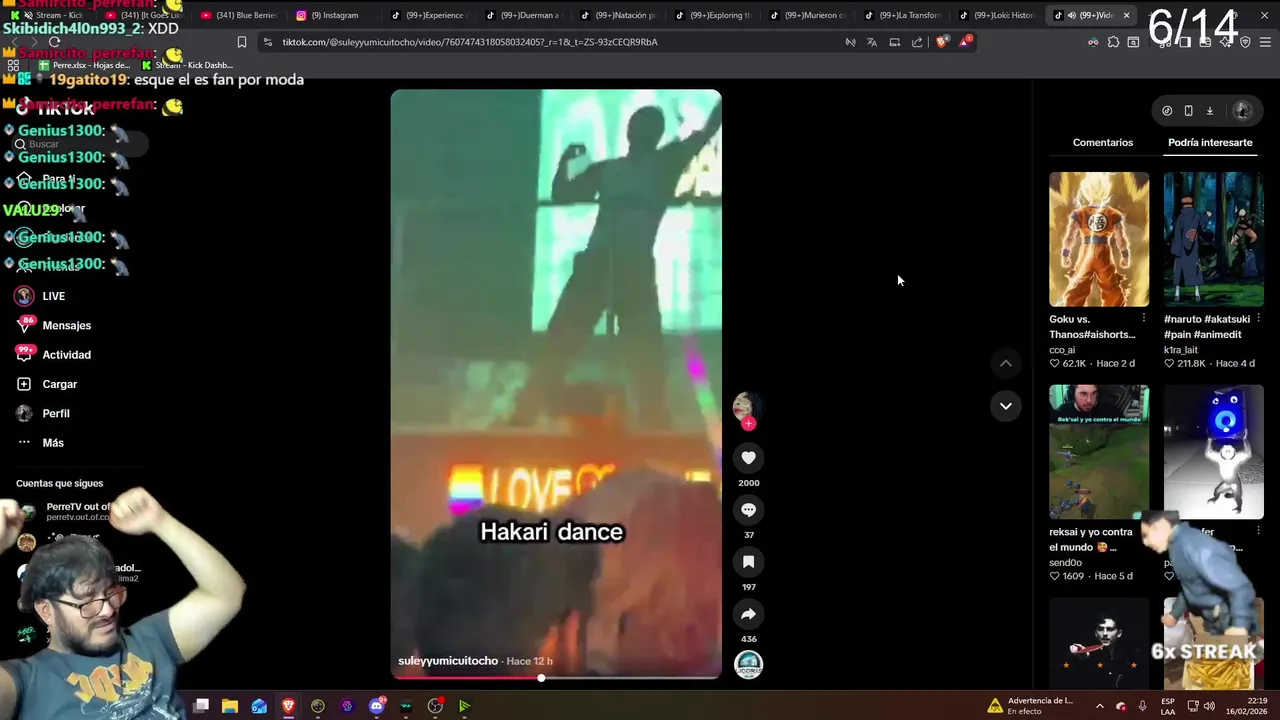Open the Stream - Kick Dashb bookmark

tap(187, 65)
